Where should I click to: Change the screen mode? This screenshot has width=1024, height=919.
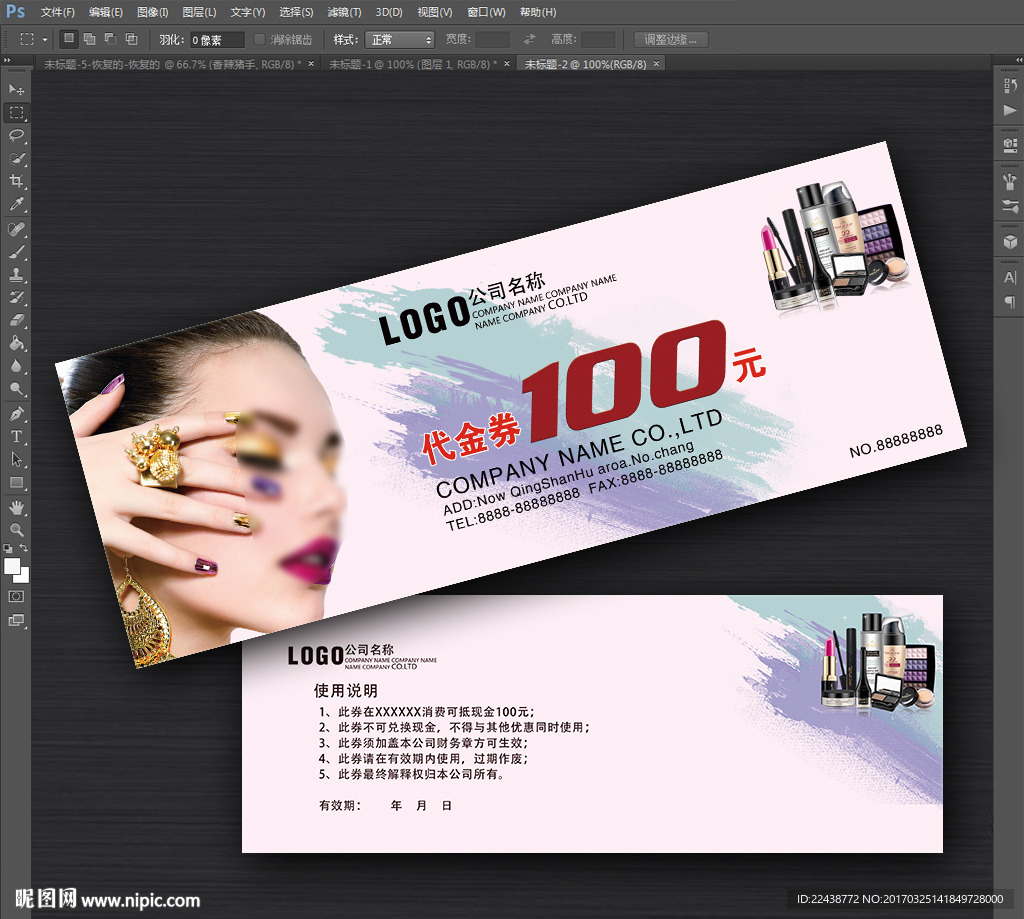(16, 620)
